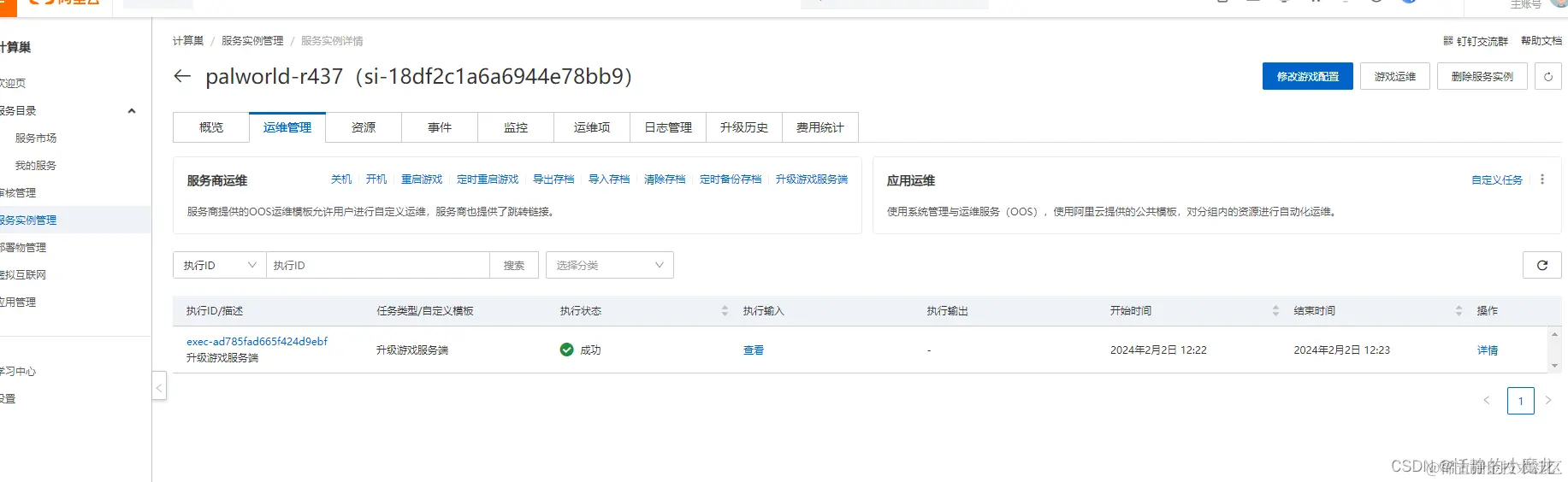Switch to the 运维项 tab
The image size is (1568, 482).
592,127
